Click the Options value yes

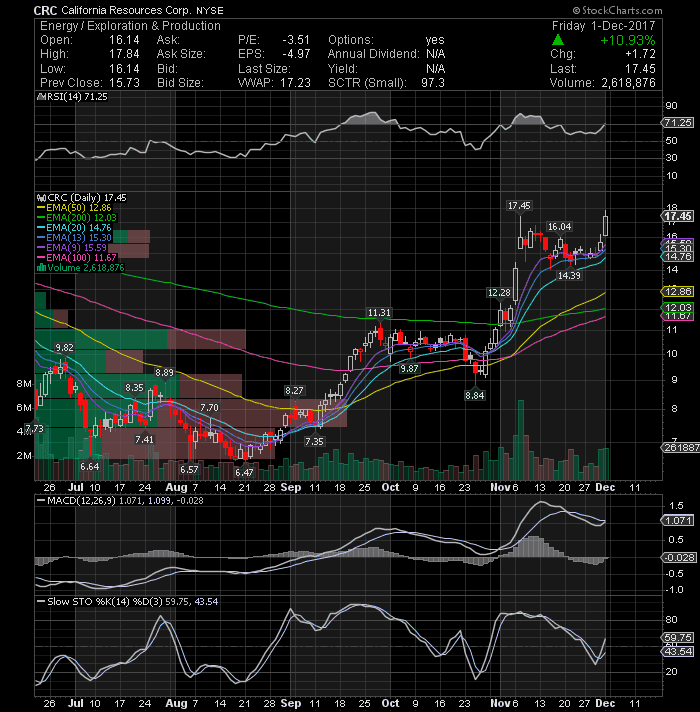click(x=435, y=40)
